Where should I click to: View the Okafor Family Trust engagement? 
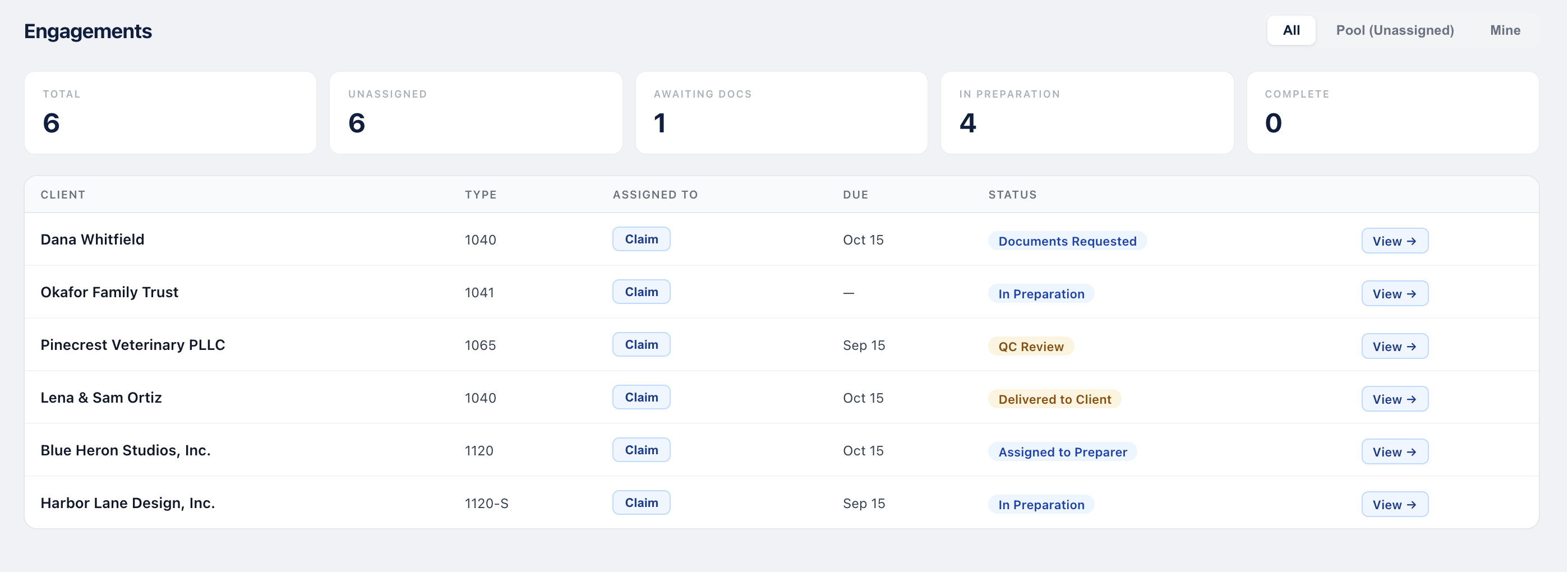1395,294
